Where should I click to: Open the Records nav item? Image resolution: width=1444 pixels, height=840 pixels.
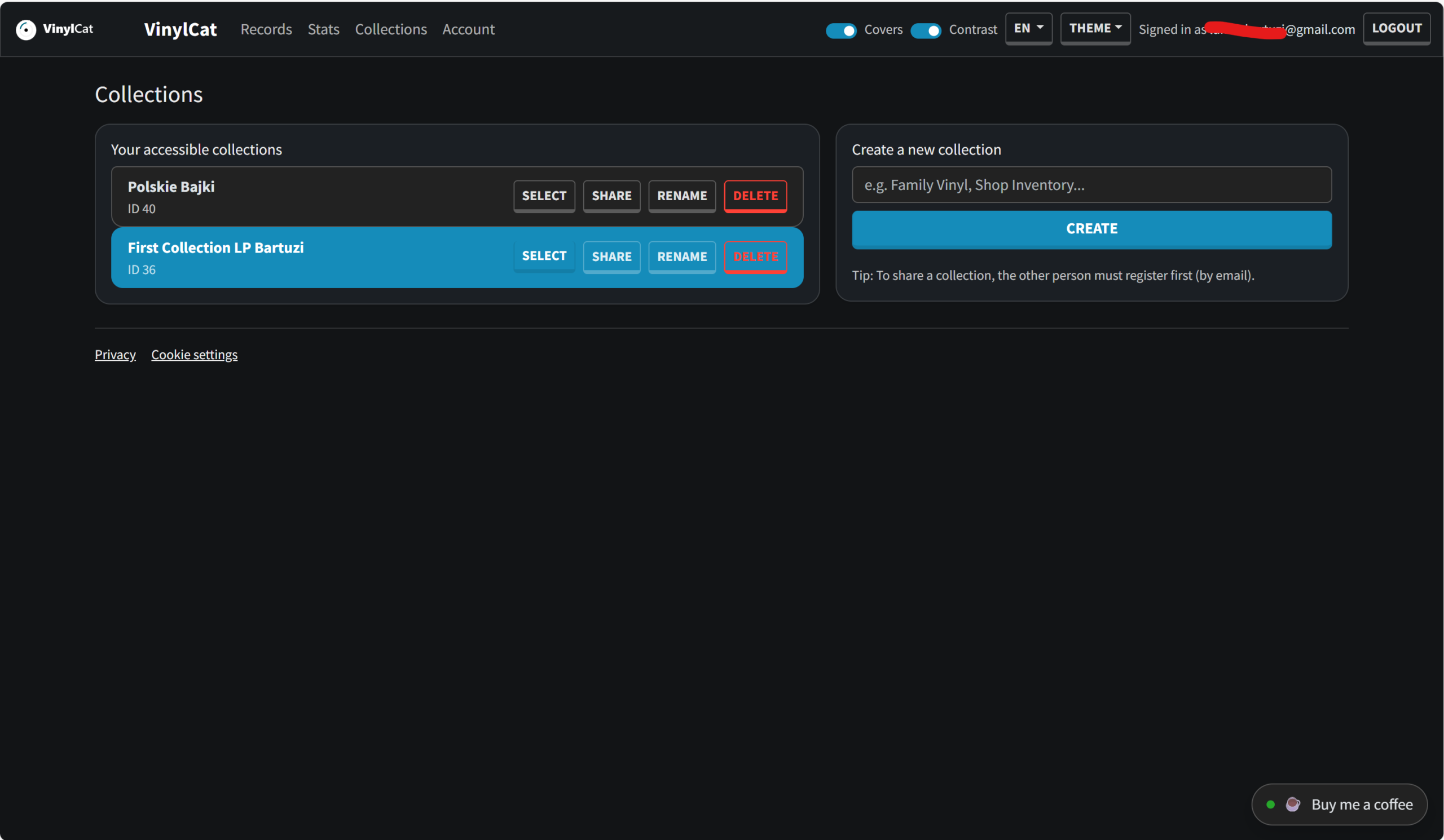point(266,29)
